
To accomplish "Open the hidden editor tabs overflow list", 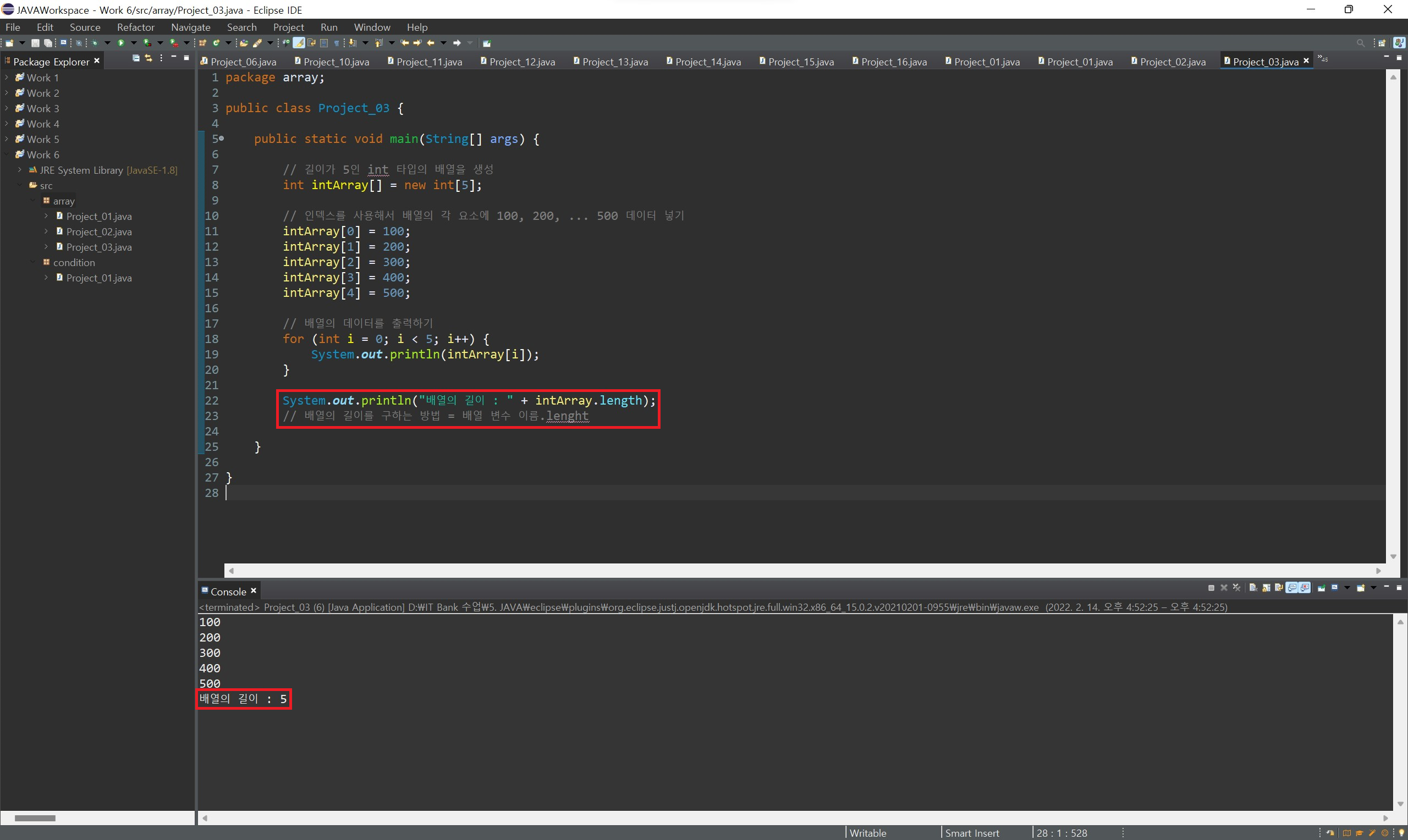I will point(1322,58).
